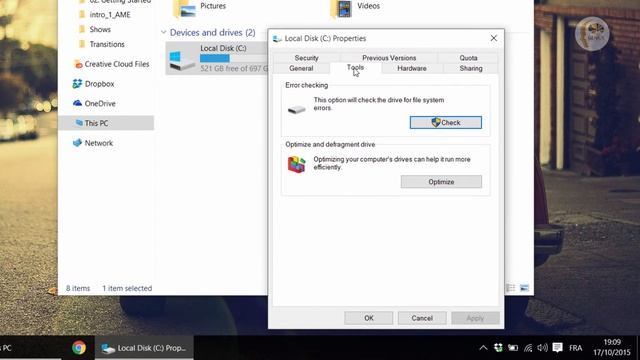This screenshot has width=640, height=360.
Task: Select Transitions folder in sidebar
Action: [x=107, y=44]
